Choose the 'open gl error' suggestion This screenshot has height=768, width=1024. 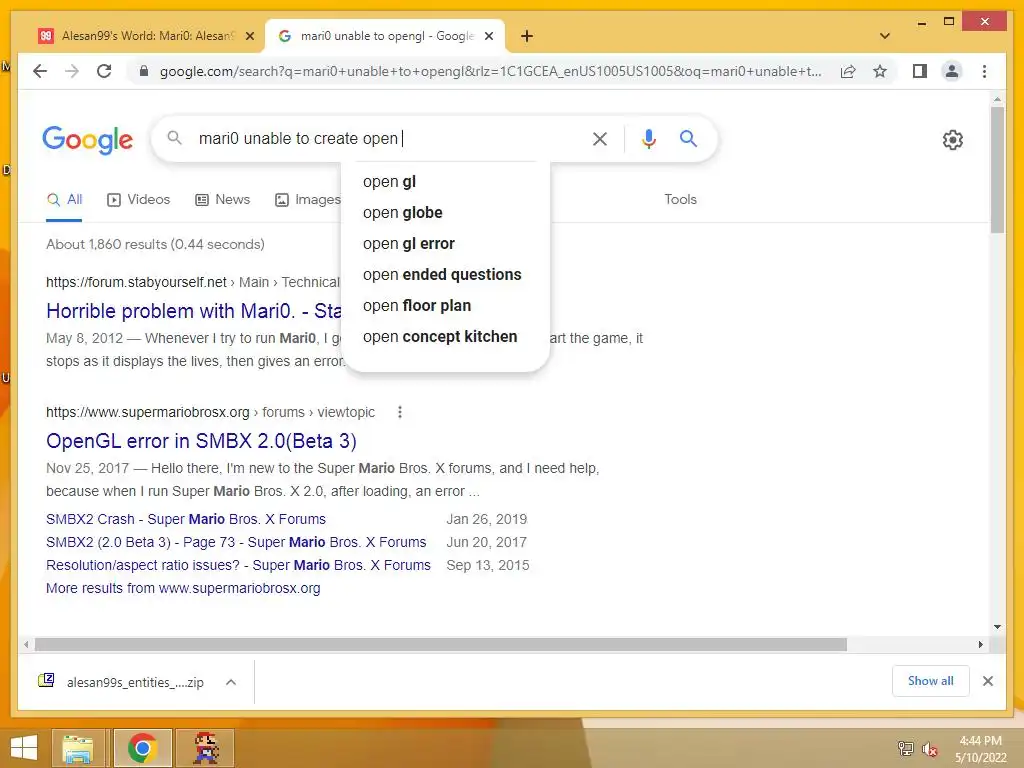click(x=445, y=244)
